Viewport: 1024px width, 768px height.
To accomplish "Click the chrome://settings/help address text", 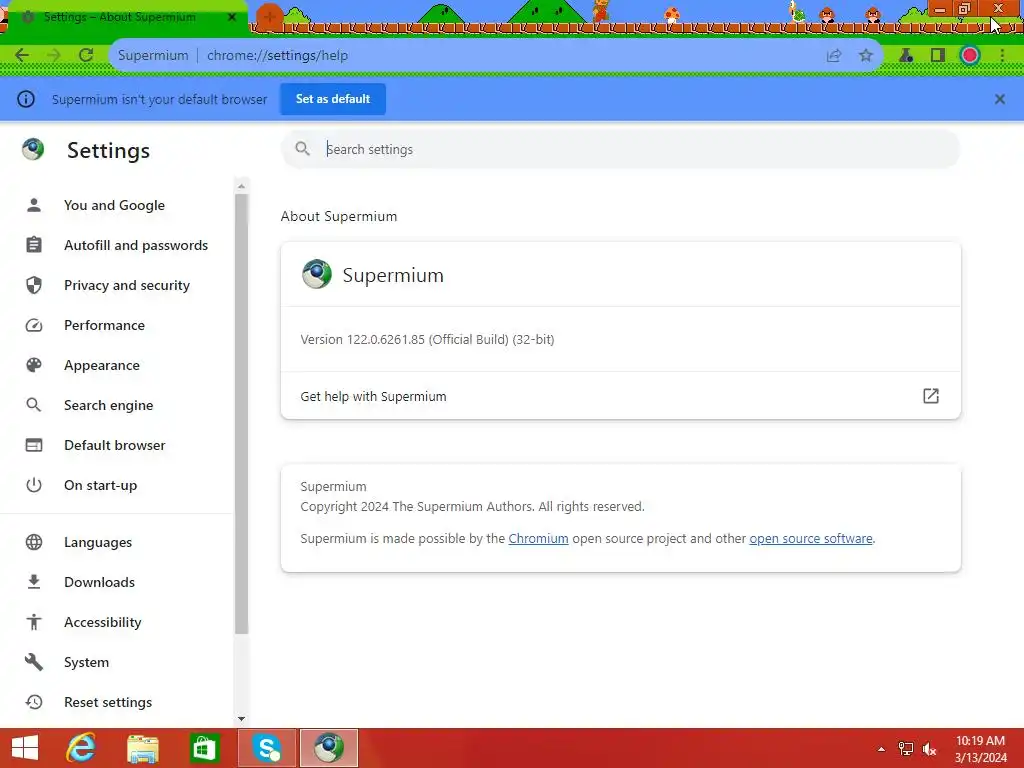I will coord(278,56).
